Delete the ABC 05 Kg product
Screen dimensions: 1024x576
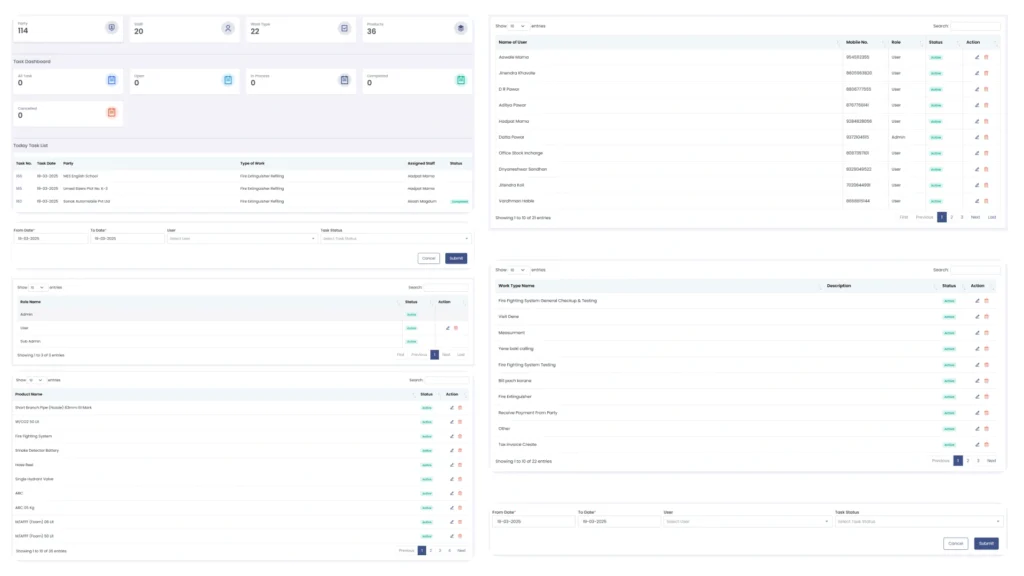click(x=460, y=508)
